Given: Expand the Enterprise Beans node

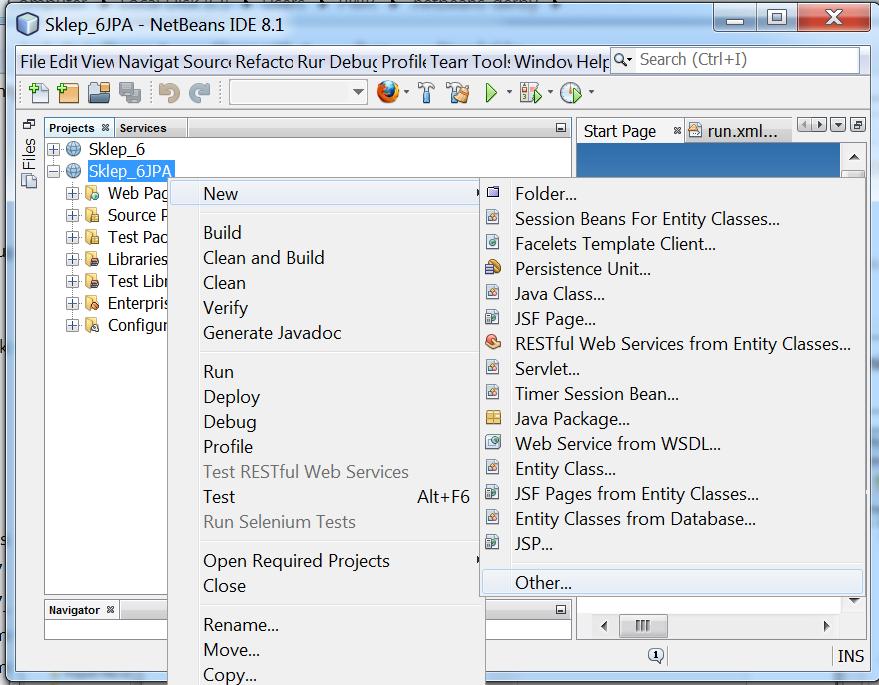Looking at the screenshot, I should [x=72, y=303].
